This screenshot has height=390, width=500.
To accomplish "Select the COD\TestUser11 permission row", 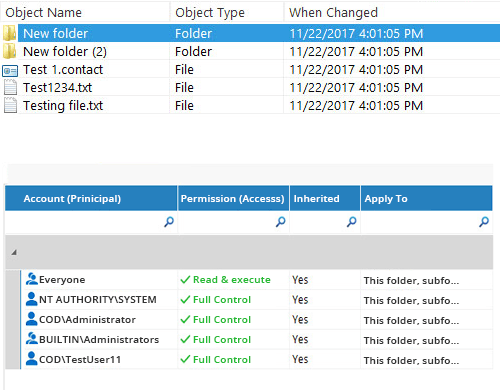I will [x=257, y=359].
